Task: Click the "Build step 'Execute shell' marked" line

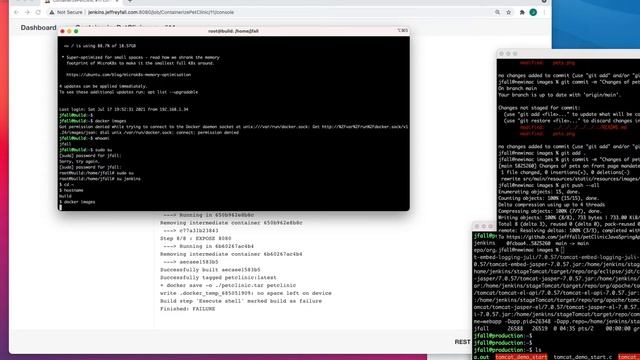Action: (241, 301)
